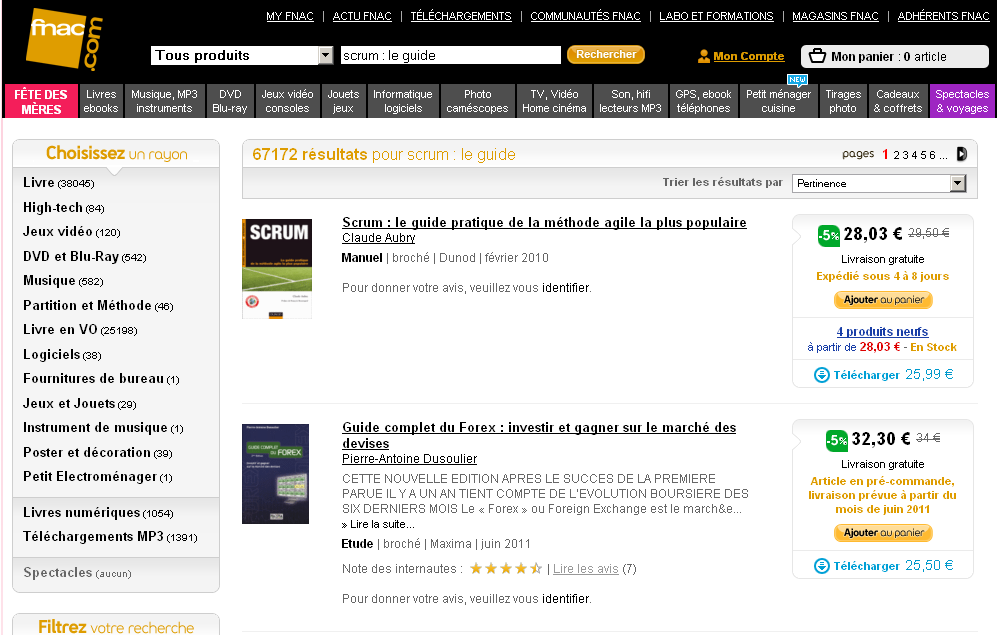The image size is (998, 635).
Task: Open the Photo caméscopes tab
Action: [477, 101]
